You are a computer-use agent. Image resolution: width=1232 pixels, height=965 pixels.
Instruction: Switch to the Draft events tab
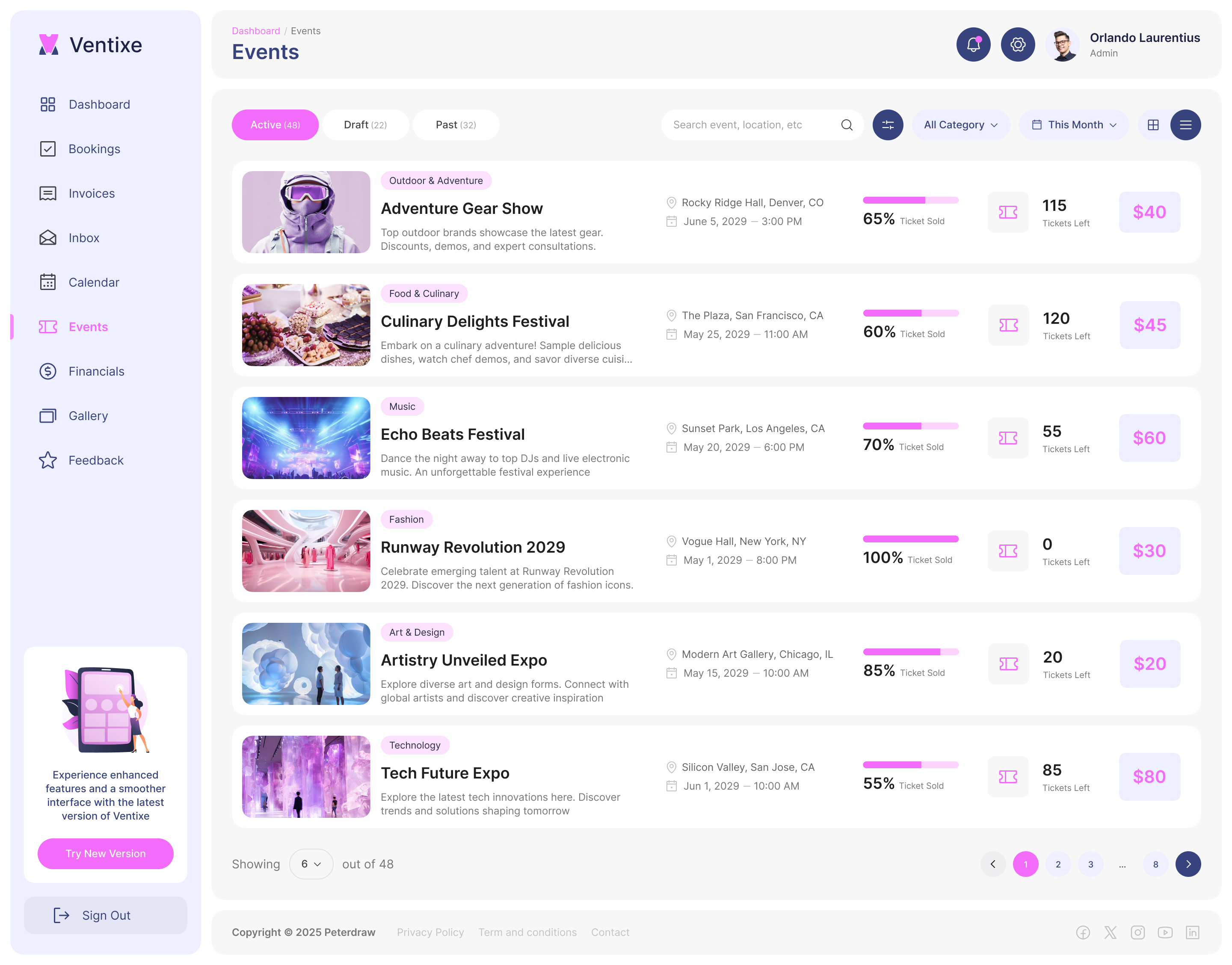tap(365, 124)
